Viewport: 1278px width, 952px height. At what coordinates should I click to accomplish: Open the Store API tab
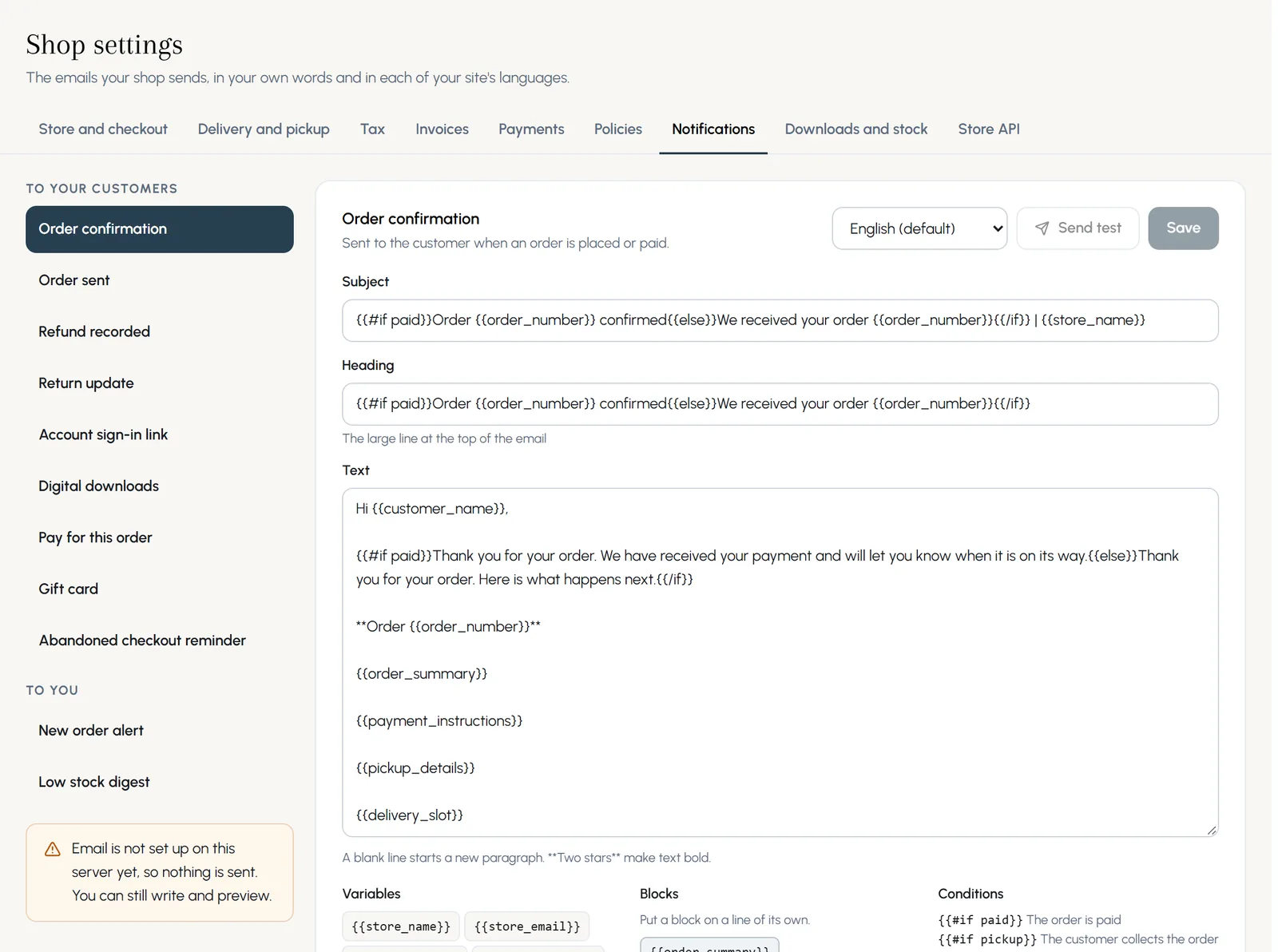pyautogui.click(x=989, y=129)
